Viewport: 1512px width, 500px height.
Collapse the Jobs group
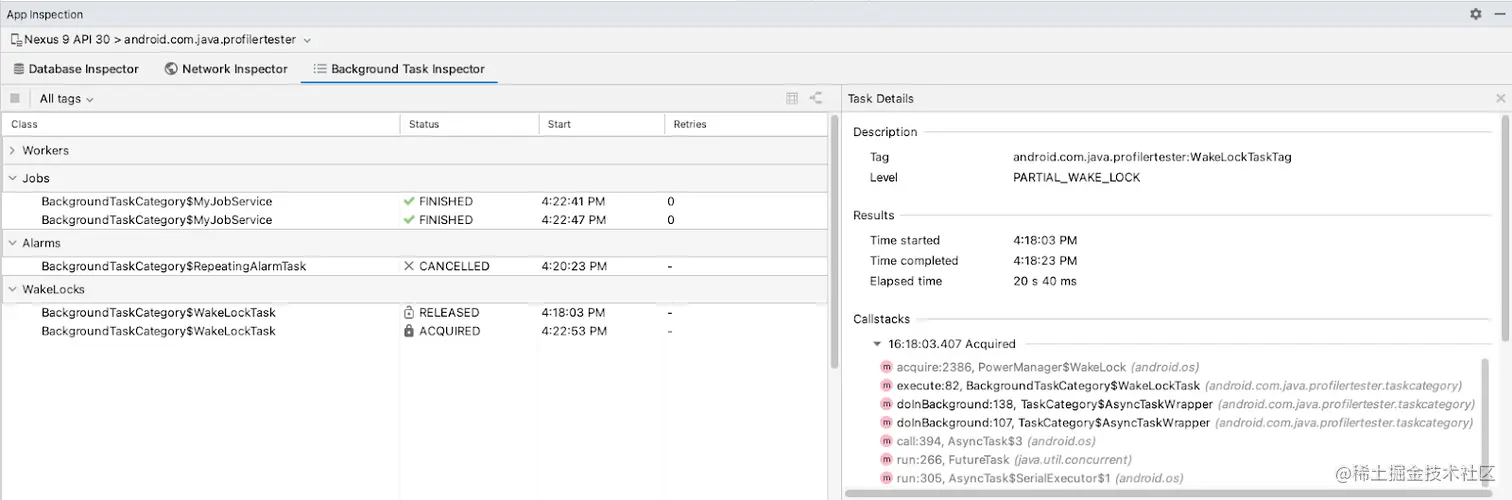[x=12, y=178]
